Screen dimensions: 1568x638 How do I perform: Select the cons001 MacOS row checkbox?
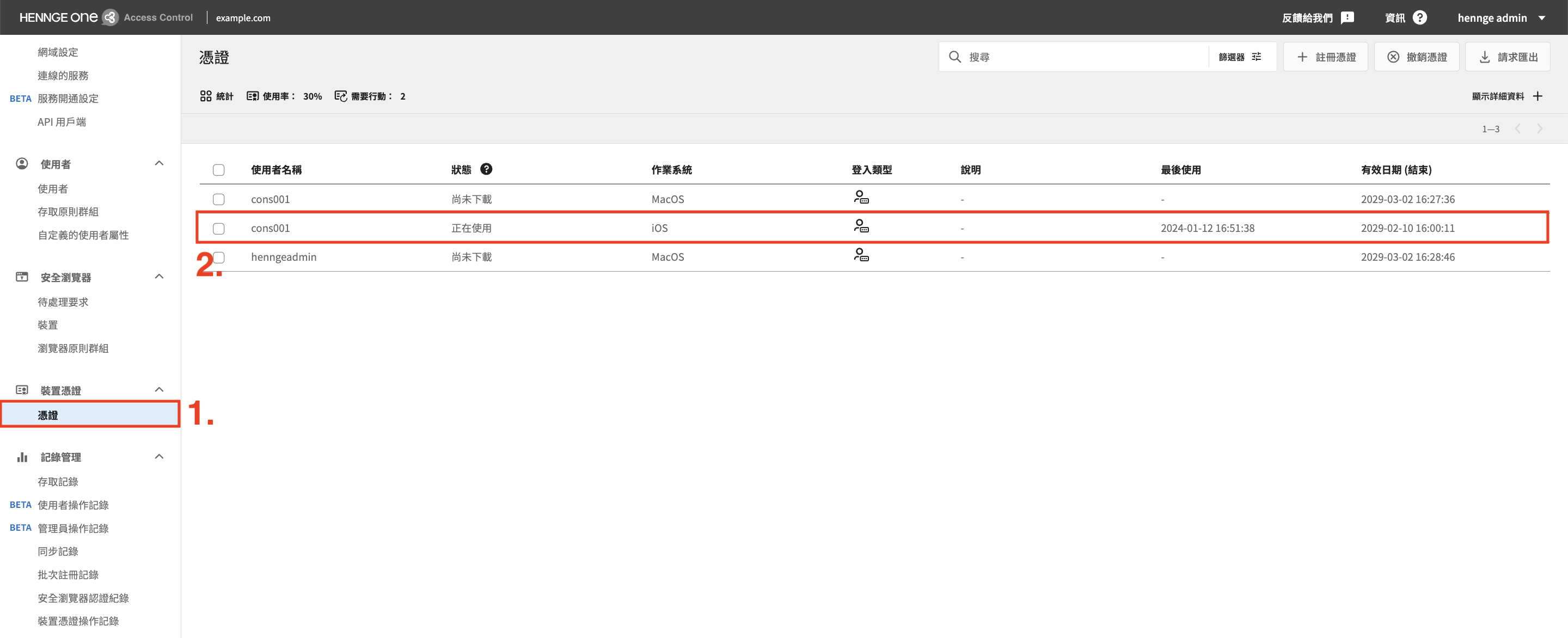218,199
